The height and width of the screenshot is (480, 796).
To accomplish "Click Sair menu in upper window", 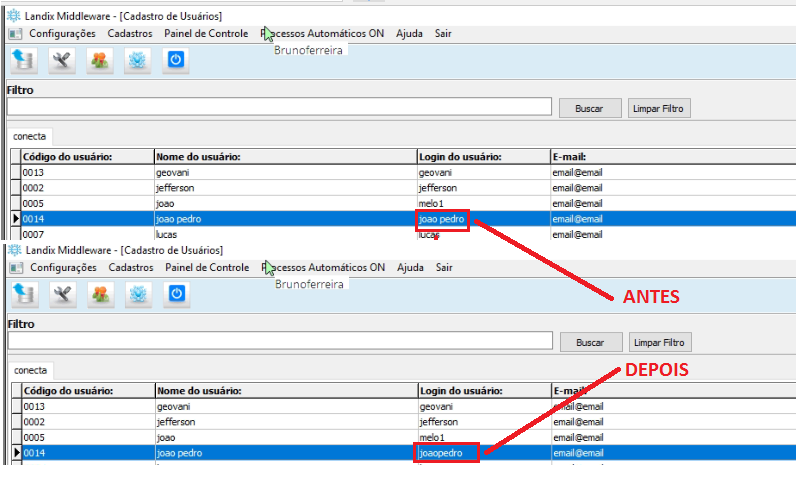I will pyautogui.click(x=443, y=33).
